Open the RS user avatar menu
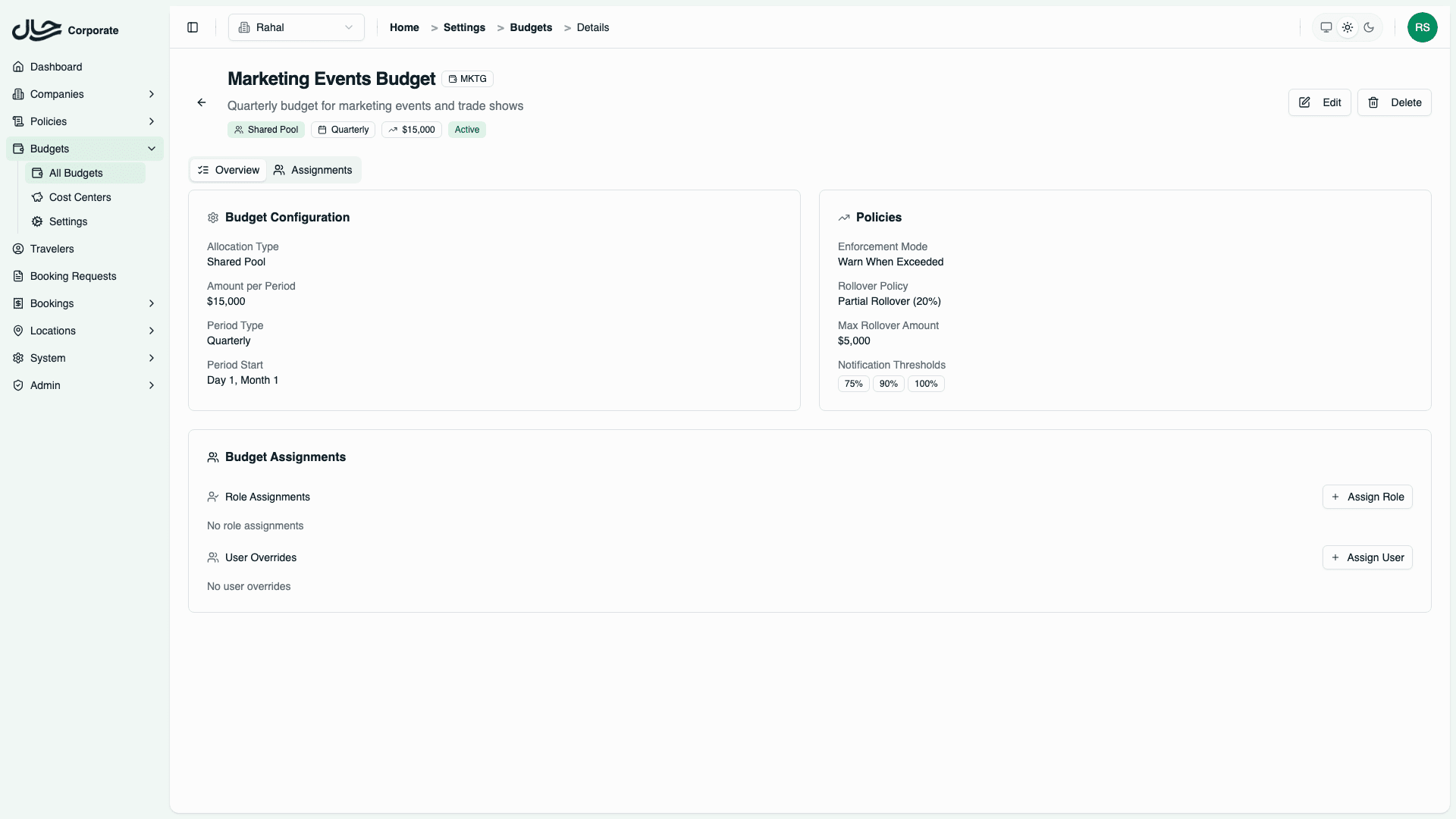 (1423, 27)
